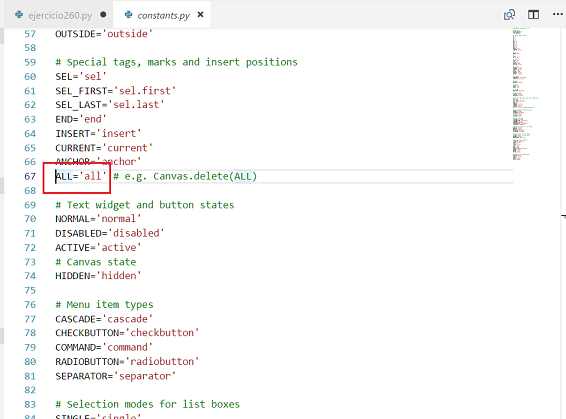The width and height of the screenshot is (566, 419).
Task: Click the '# Canvas state' comment
Action: [x=96, y=262]
